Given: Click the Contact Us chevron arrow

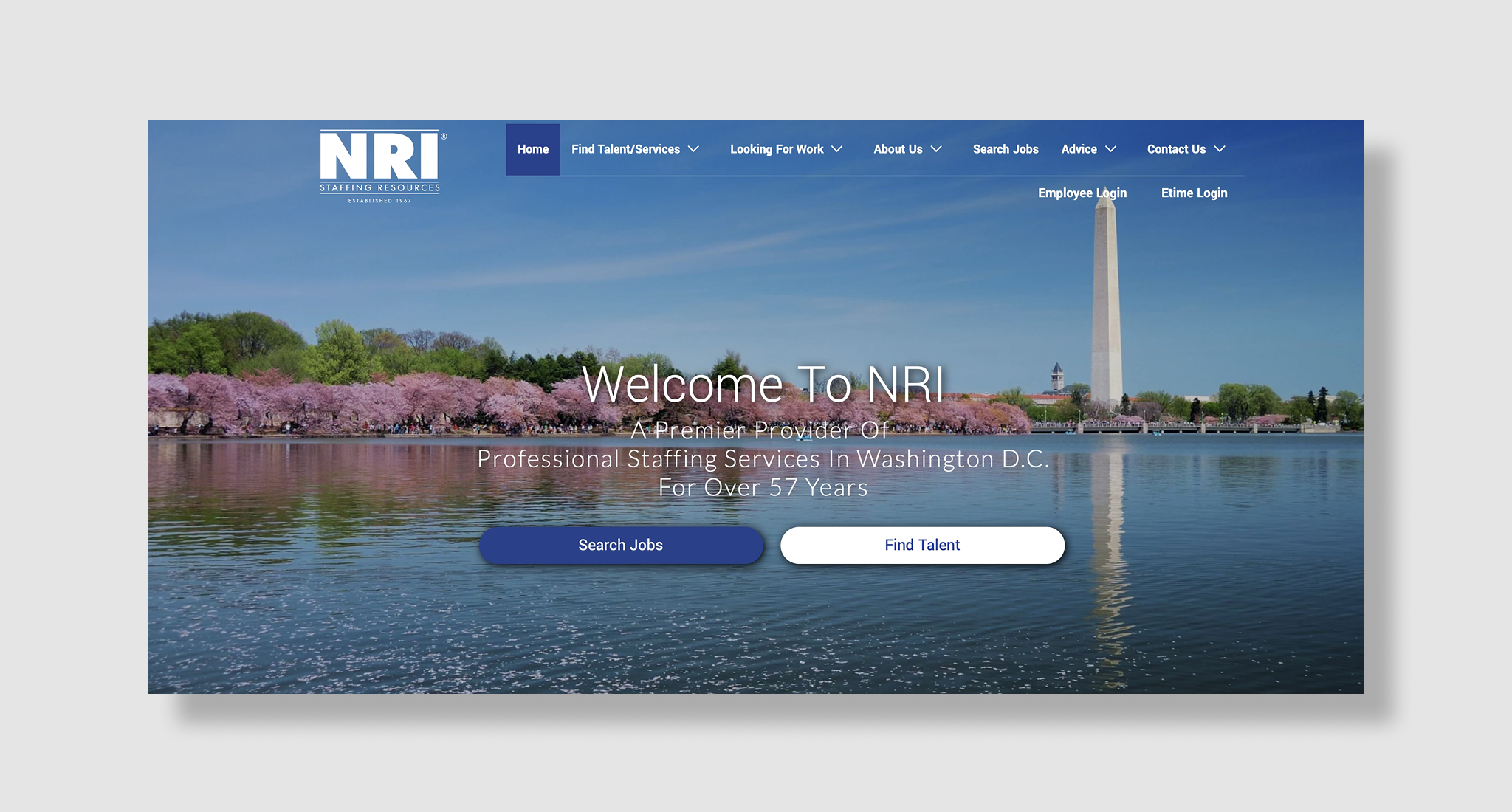Looking at the screenshot, I should click(x=1220, y=149).
